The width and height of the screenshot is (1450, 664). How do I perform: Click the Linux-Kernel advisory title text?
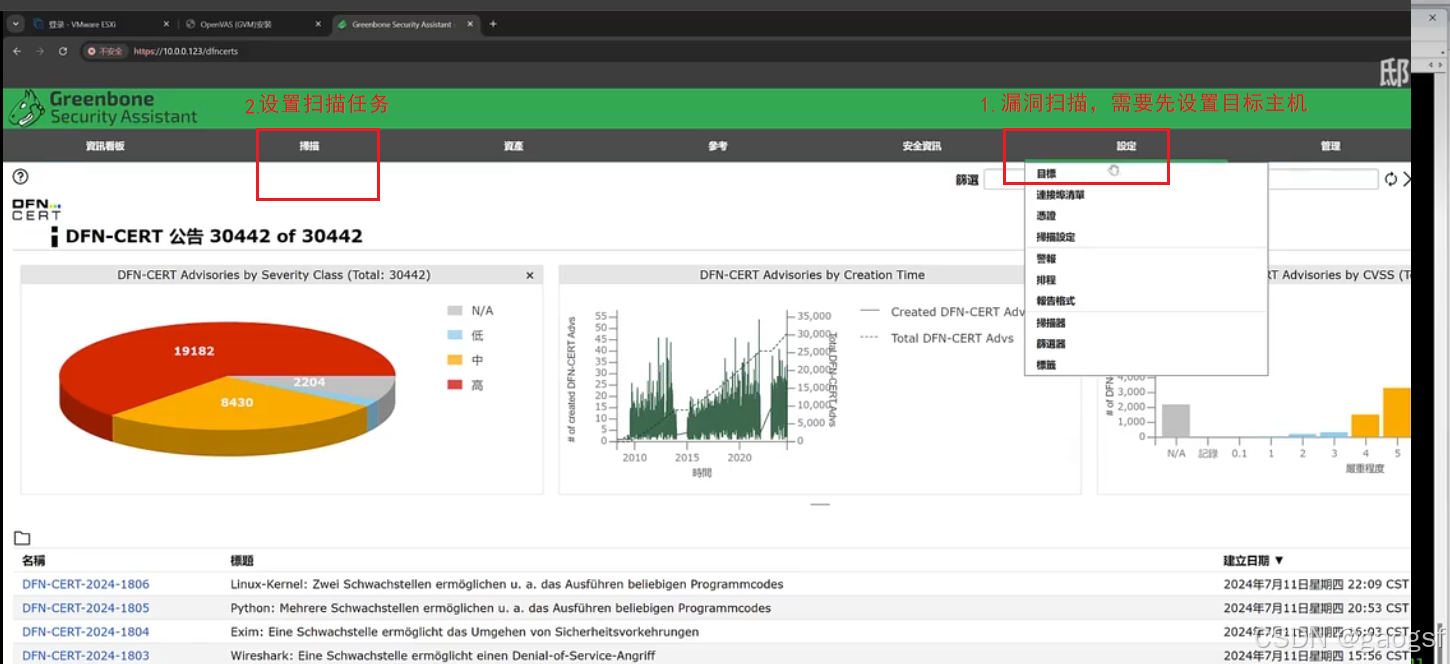click(507, 584)
